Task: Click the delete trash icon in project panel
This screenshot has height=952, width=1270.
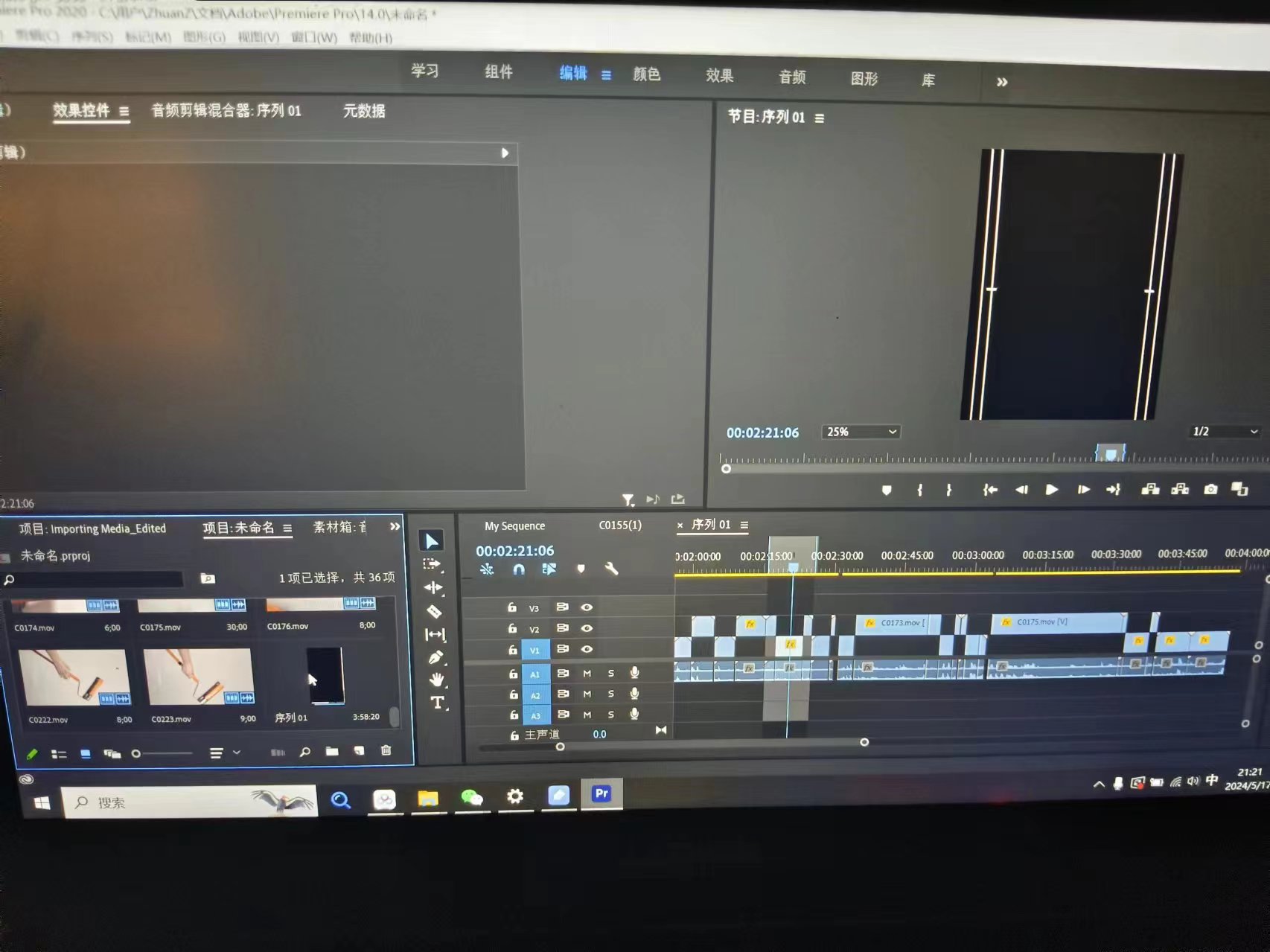Action: pyautogui.click(x=386, y=750)
